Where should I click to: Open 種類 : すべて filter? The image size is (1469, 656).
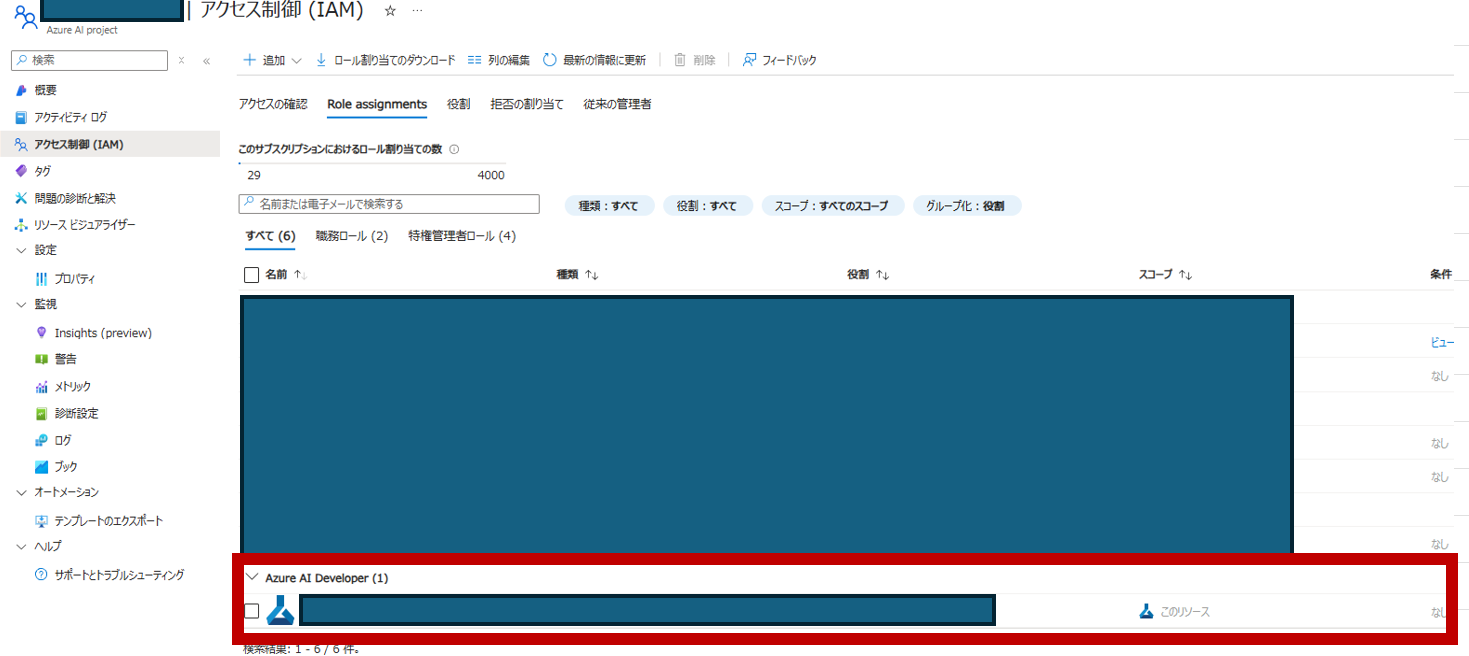point(608,206)
